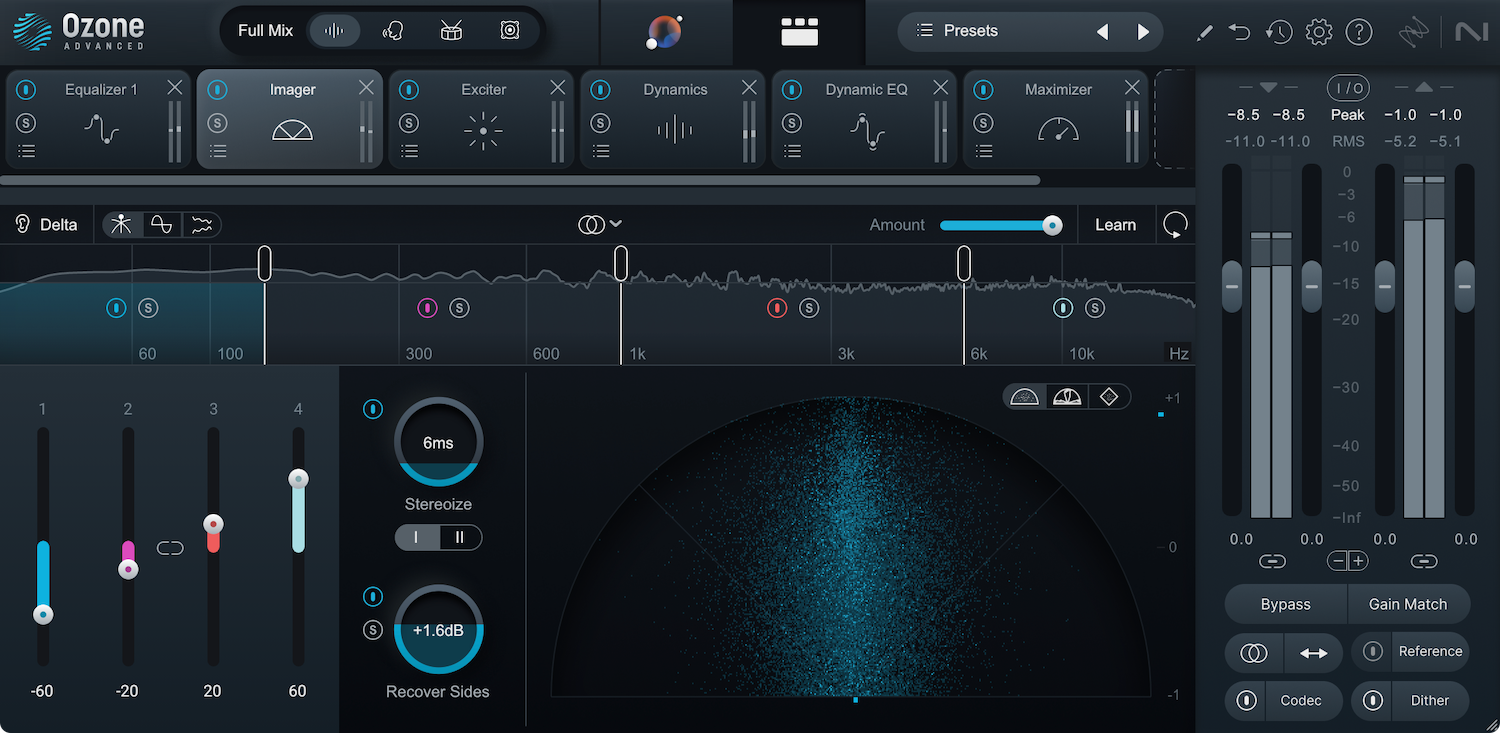
Task: Toggle the Maximizer module power button
Action: 983,89
